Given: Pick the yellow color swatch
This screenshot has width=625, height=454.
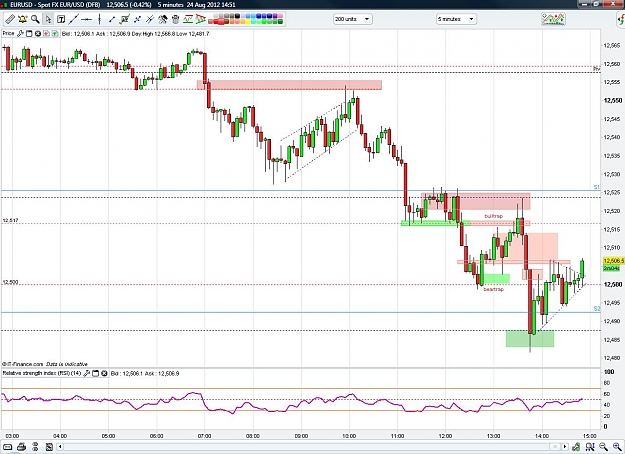Looking at the screenshot, I should pos(248,22).
